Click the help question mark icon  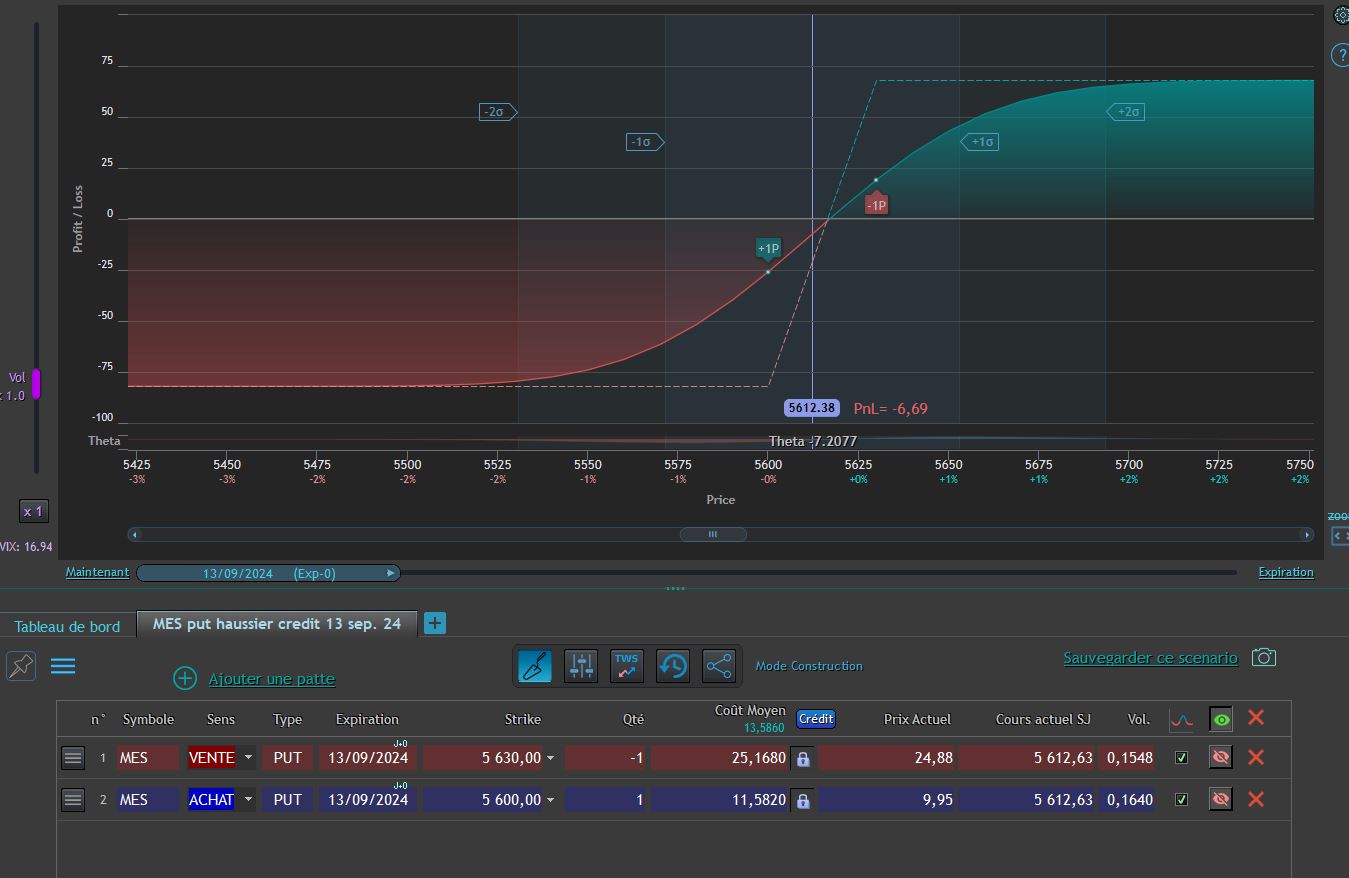click(x=1340, y=55)
